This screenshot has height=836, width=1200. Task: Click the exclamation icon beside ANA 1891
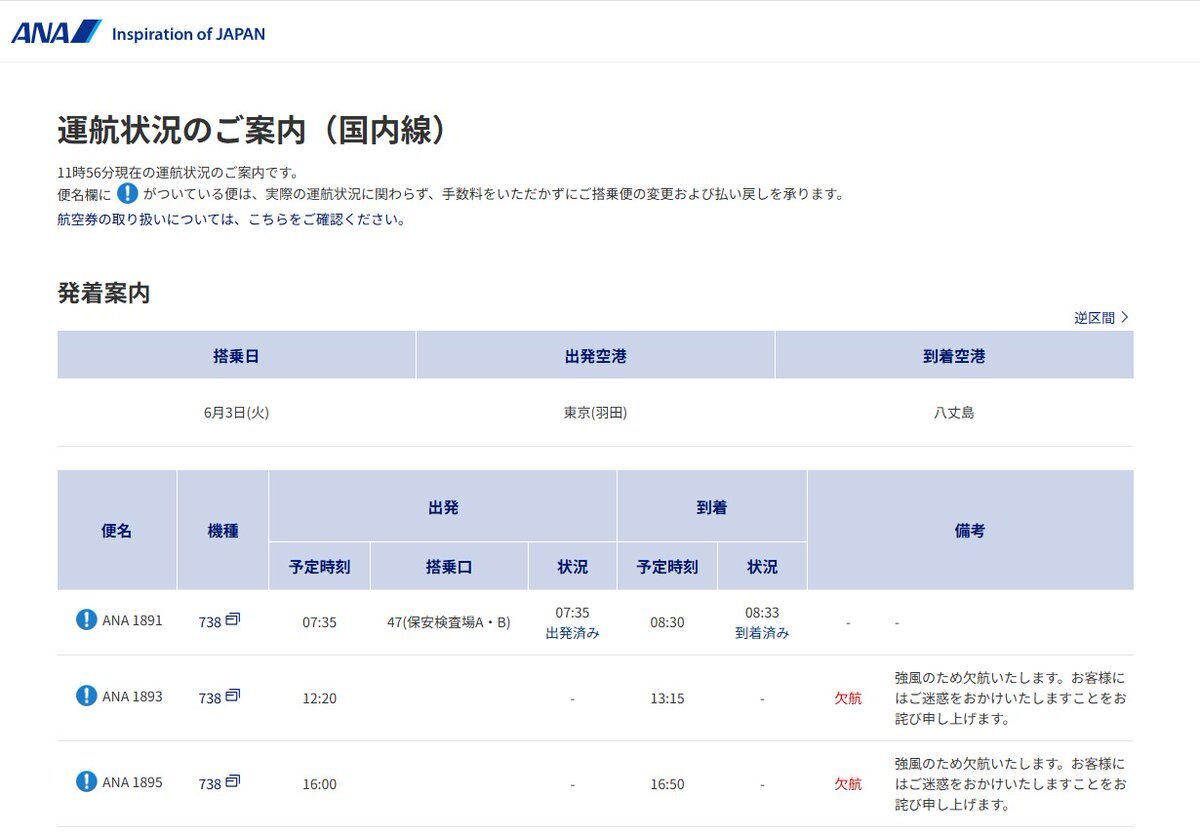(x=87, y=620)
